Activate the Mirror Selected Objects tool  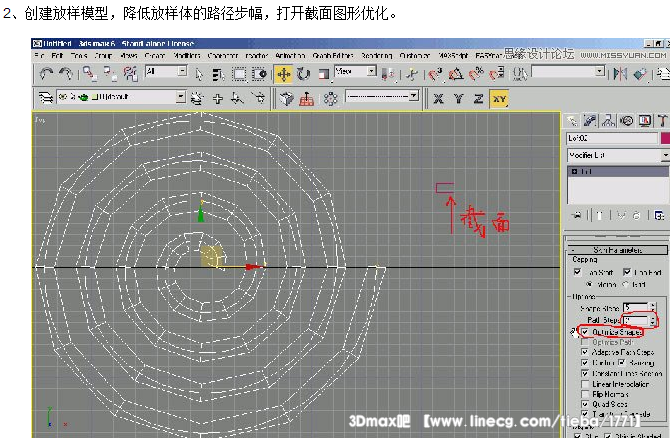click(620, 74)
